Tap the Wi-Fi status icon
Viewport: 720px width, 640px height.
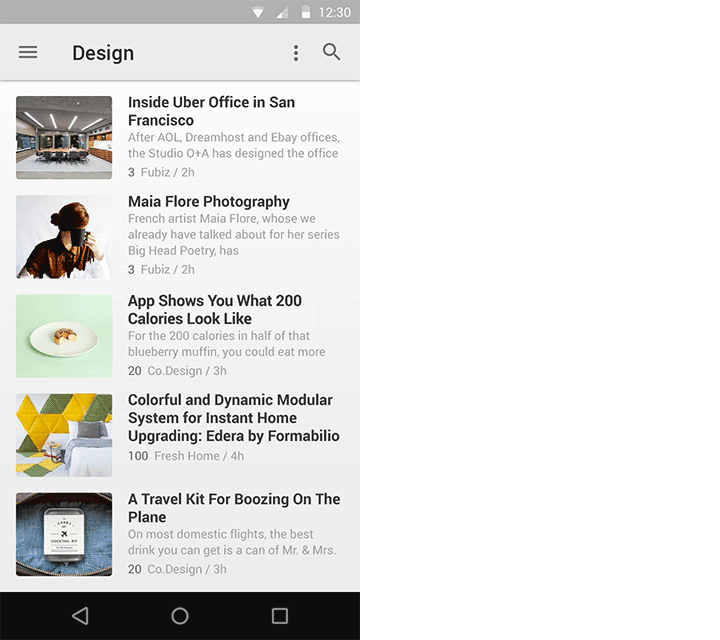coord(258,12)
